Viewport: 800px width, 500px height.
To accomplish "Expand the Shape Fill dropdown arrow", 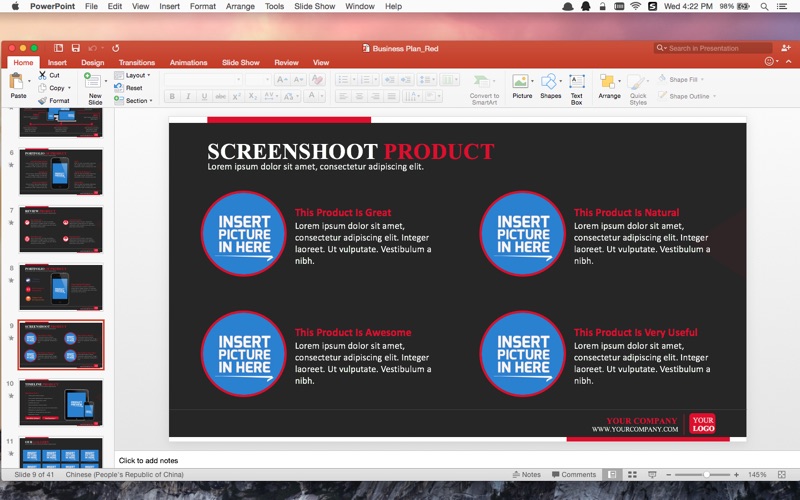I will point(702,80).
